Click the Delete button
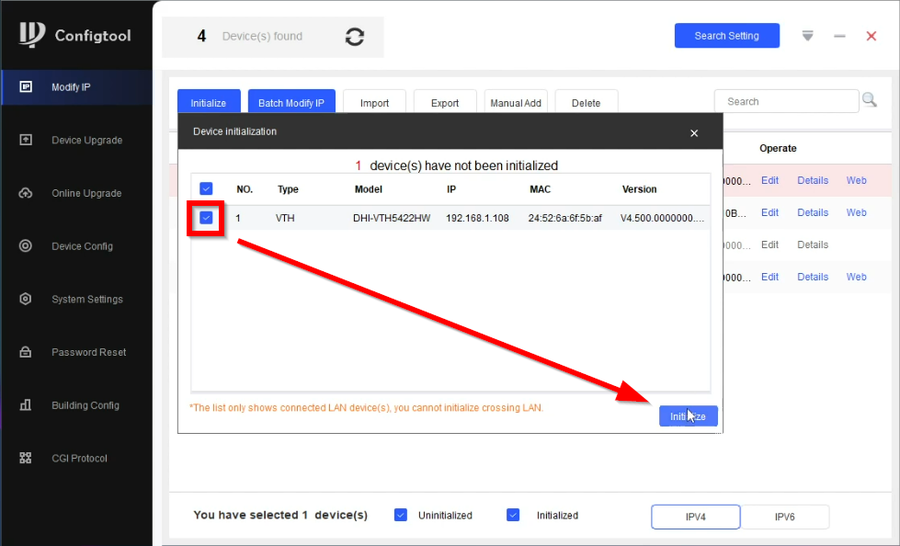The image size is (900, 546). 586,102
